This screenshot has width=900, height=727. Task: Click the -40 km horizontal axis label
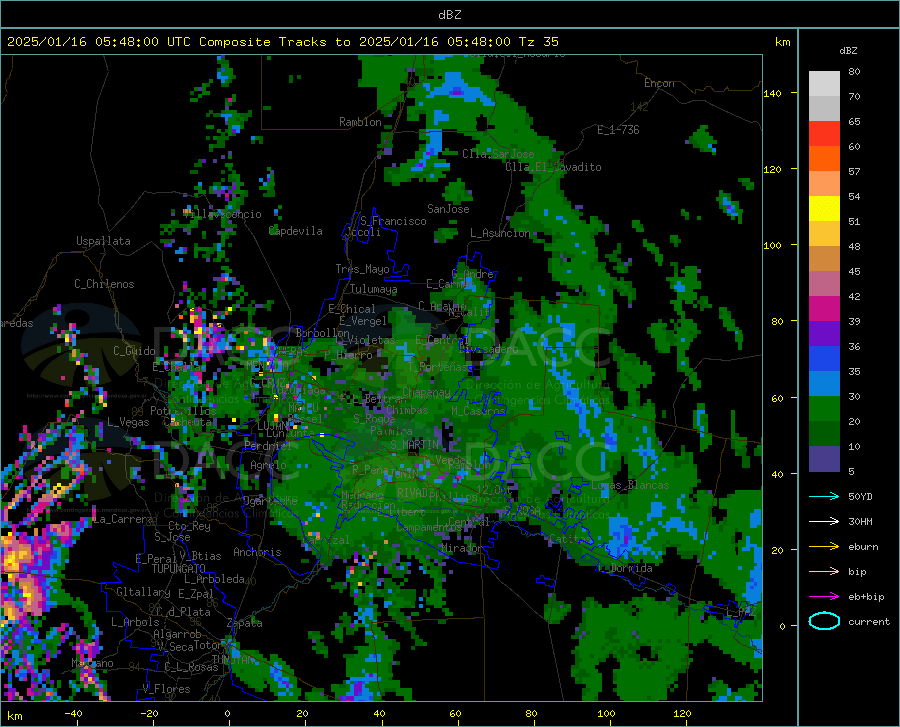73,713
